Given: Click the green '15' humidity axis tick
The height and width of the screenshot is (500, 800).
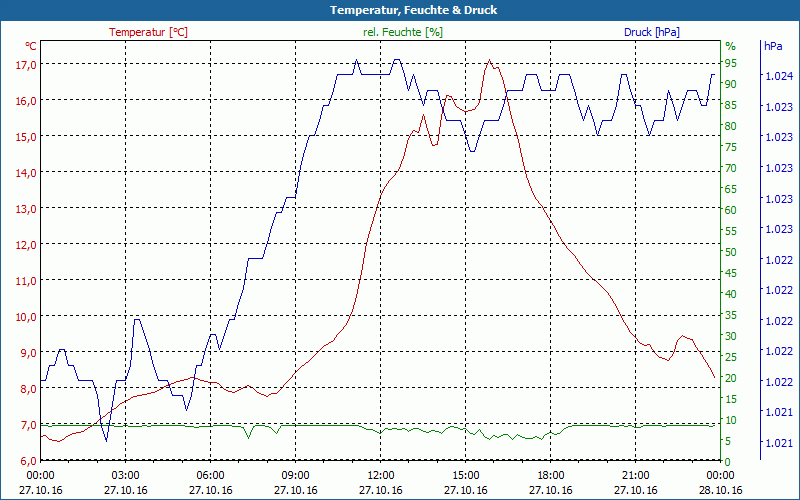Looking at the screenshot, I should coord(731,399).
